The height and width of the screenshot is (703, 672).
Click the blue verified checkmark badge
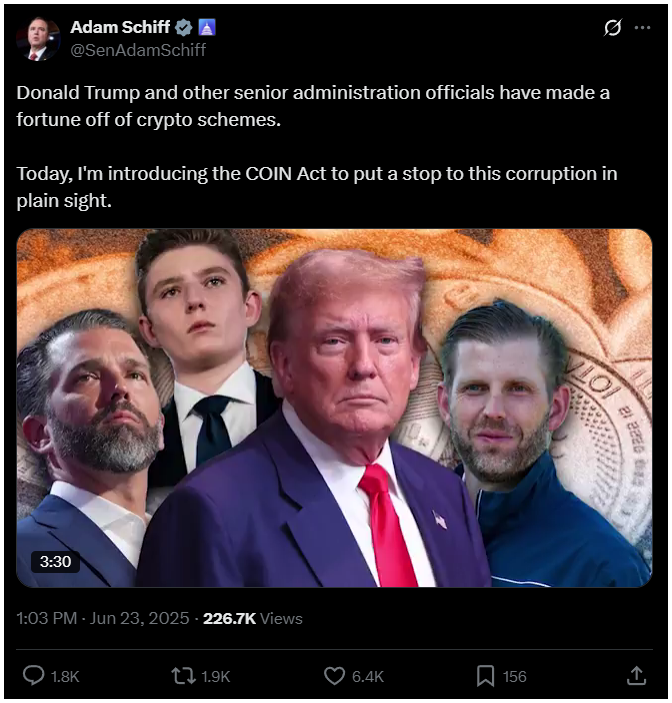183,28
